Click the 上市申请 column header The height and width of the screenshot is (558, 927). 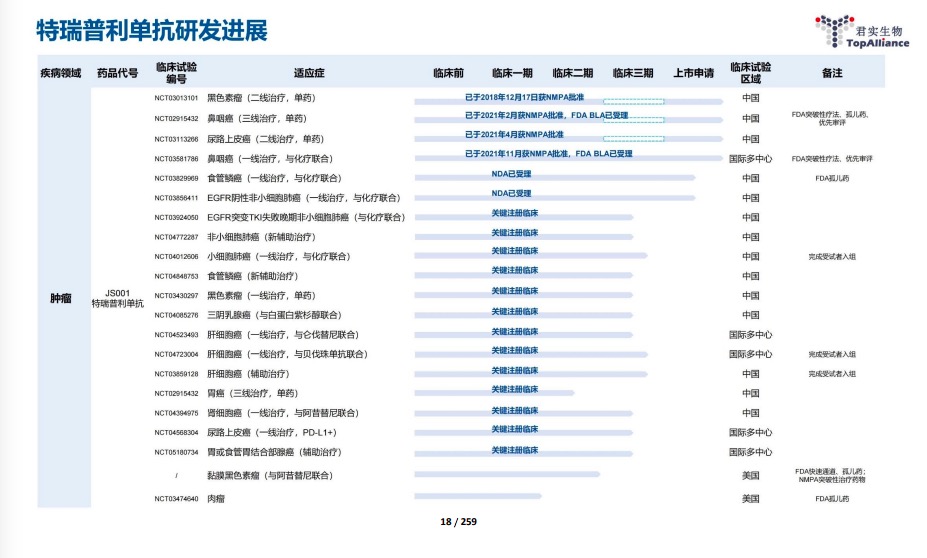(693, 73)
